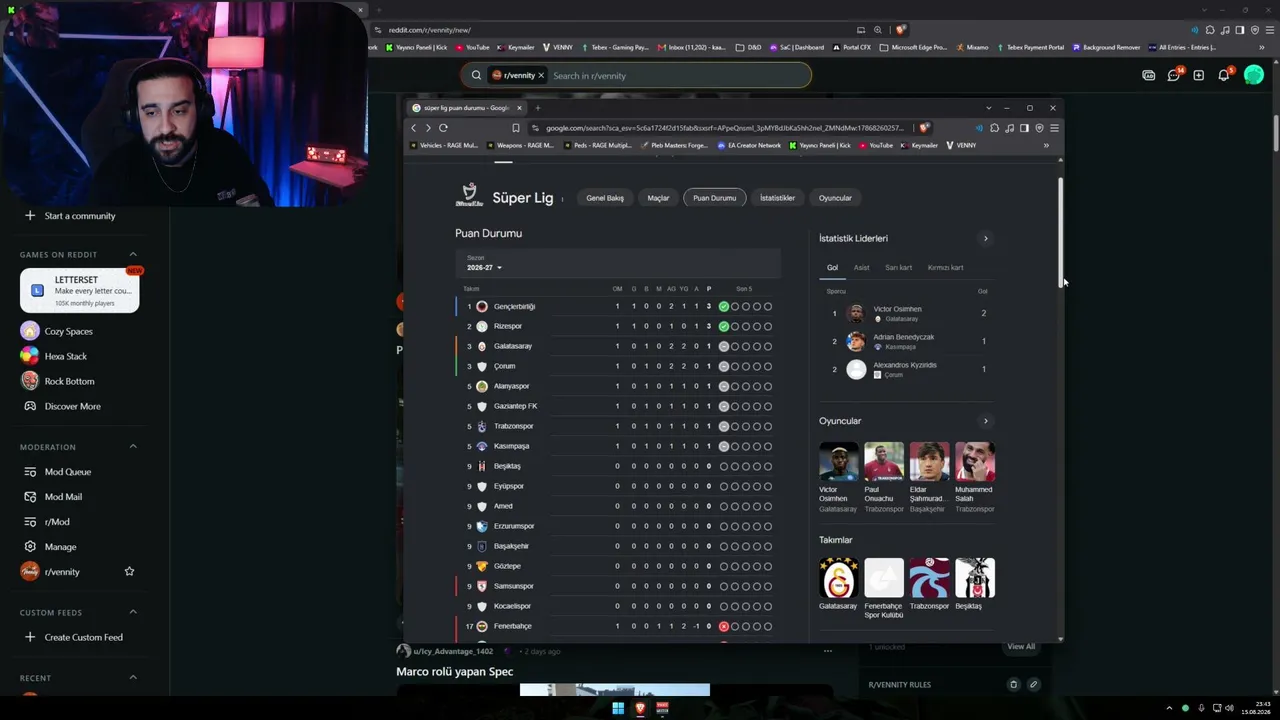This screenshot has width=1280, height=720.
Task: Open the Reddit advertise icon
Action: 1148,75
